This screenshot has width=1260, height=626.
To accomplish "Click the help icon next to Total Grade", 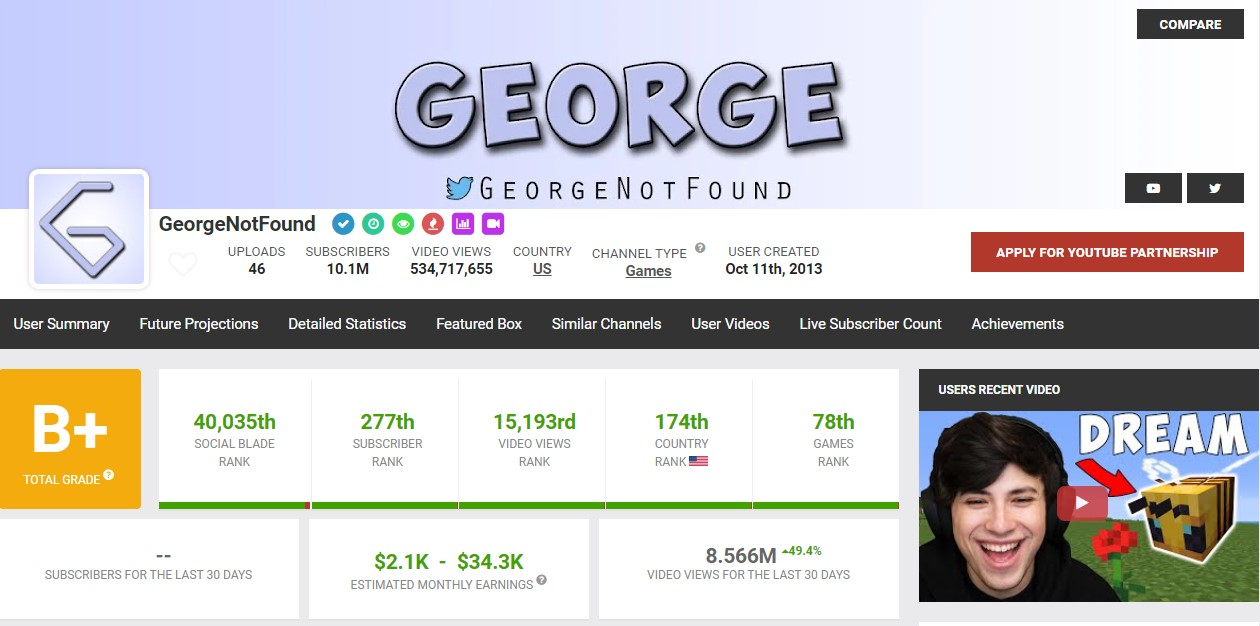I will 108,475.
